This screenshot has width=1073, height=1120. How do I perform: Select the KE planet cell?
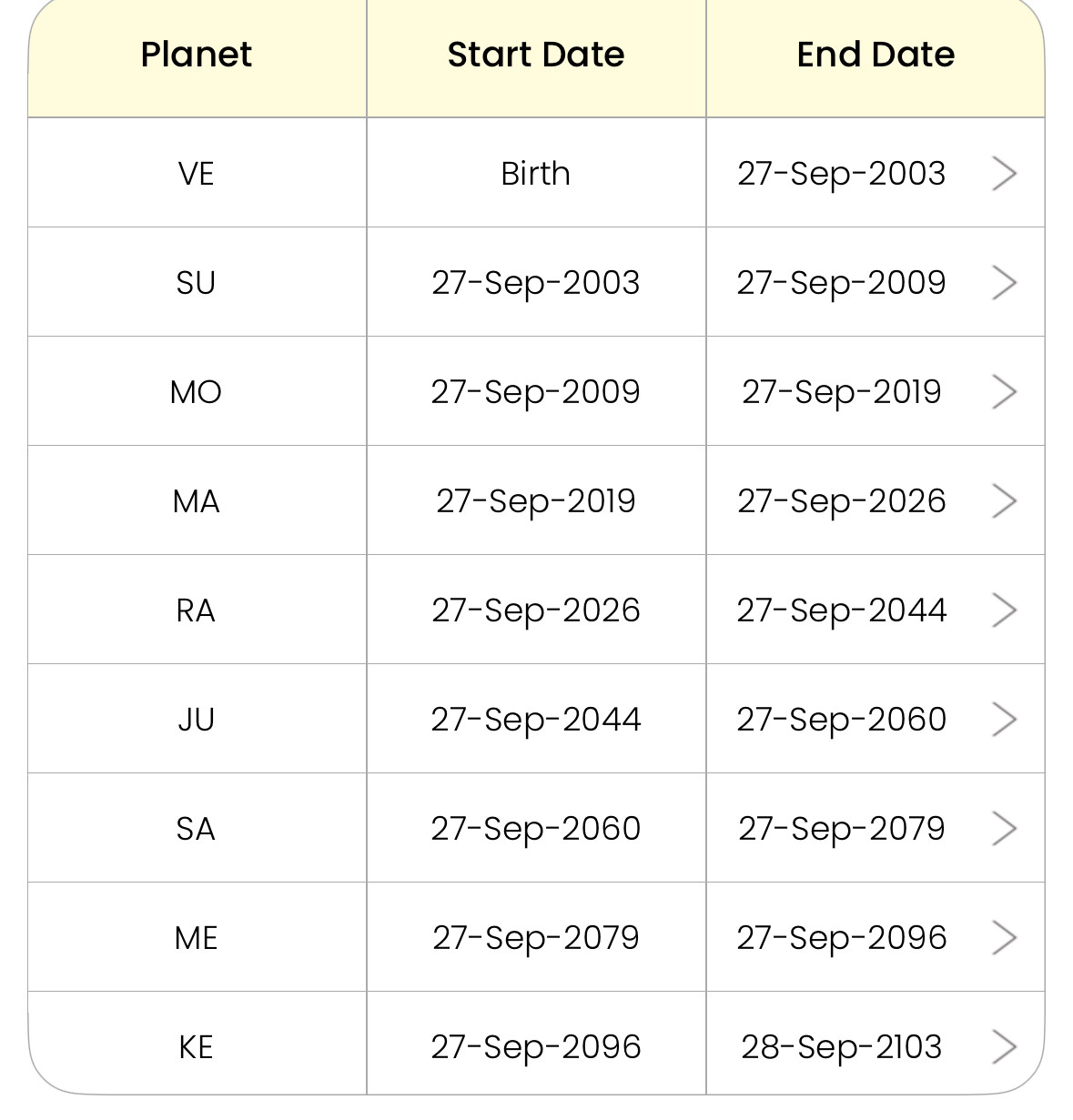[x=197, y=1046]
